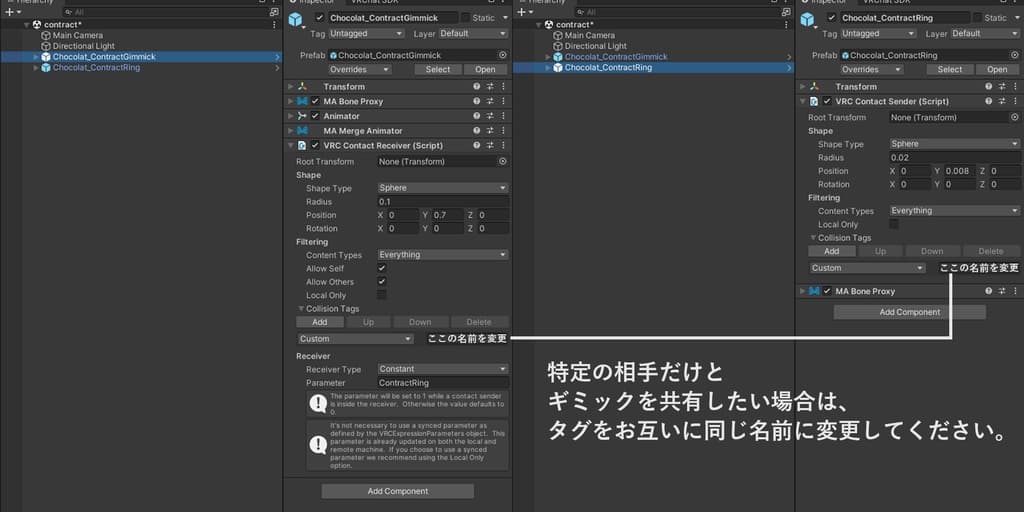Uncheck Allow Self option
Screen dimensions: 1024x512
(382, 268)
